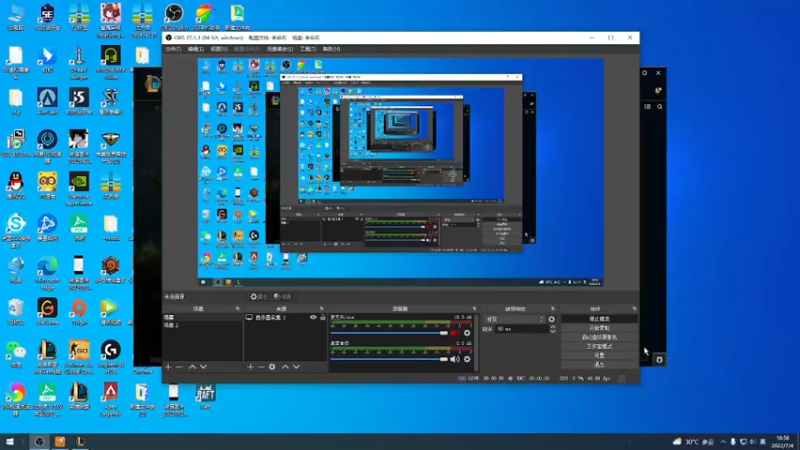Pop out the Scene Transitions dock panel
The height and width of the screenshot is (450, 800).
point(553,309)
